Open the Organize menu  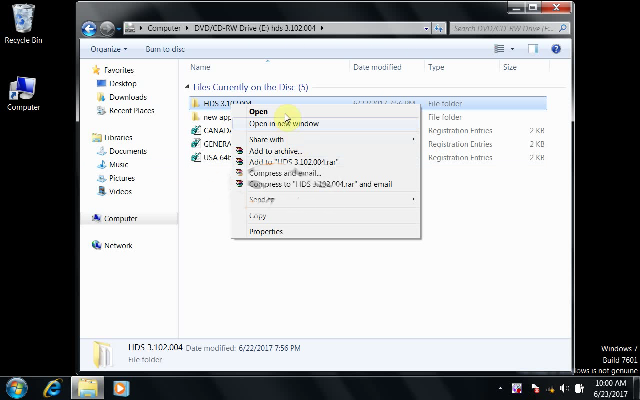click(x=109, y=49)
